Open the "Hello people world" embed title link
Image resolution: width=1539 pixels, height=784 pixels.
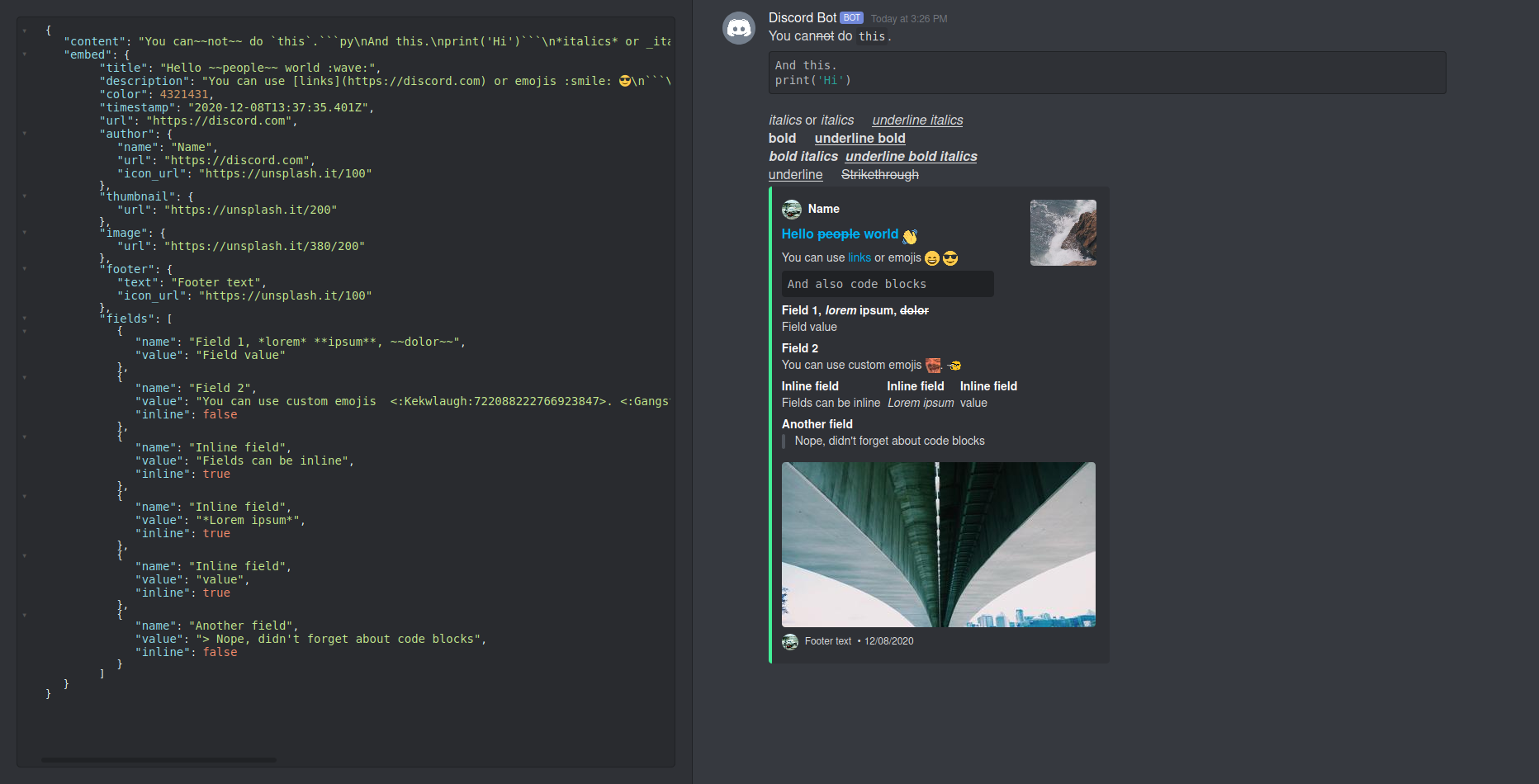(x=840, y=234)
